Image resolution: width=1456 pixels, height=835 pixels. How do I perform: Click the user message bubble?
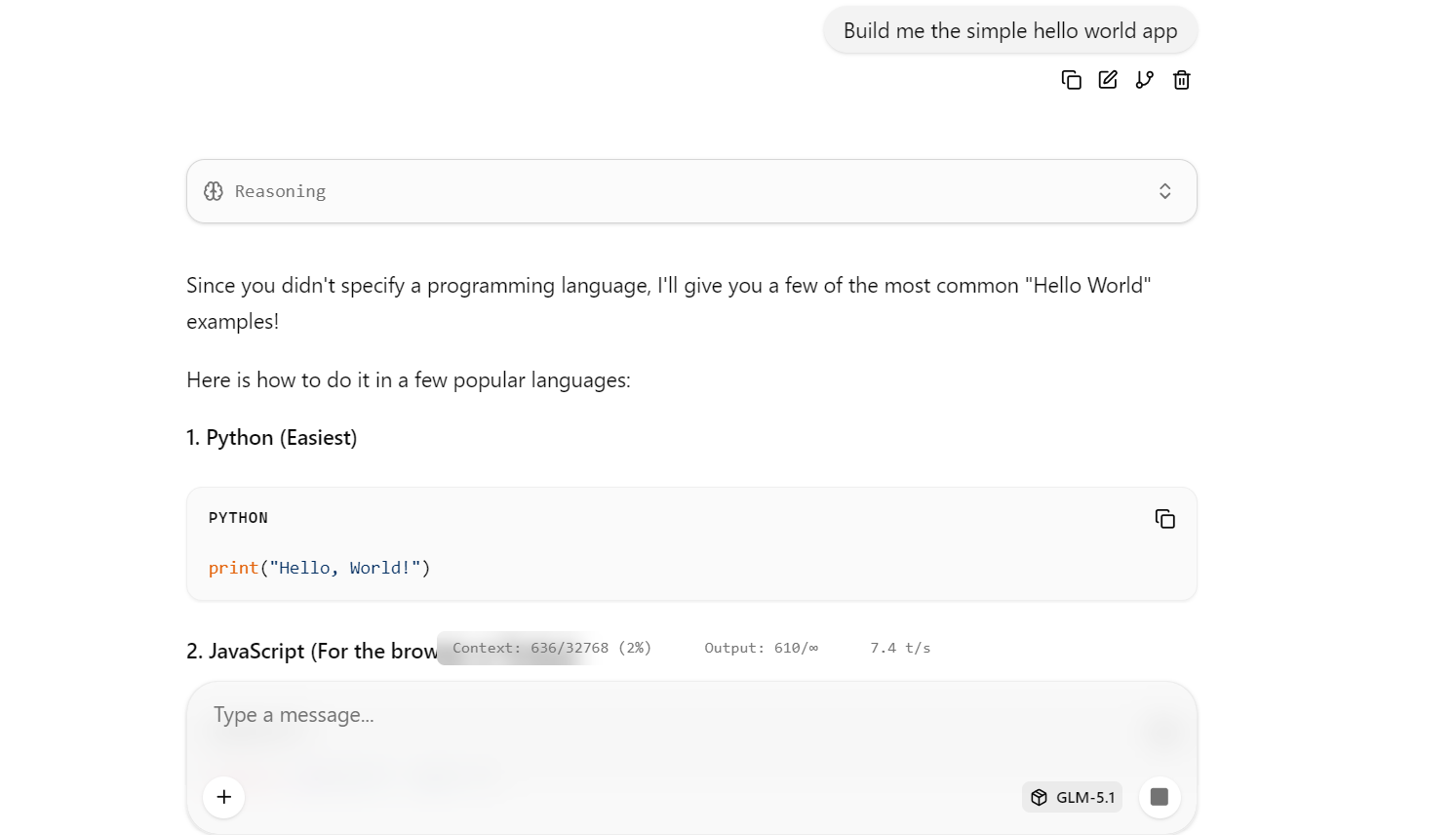click(x=1010, y=31)
